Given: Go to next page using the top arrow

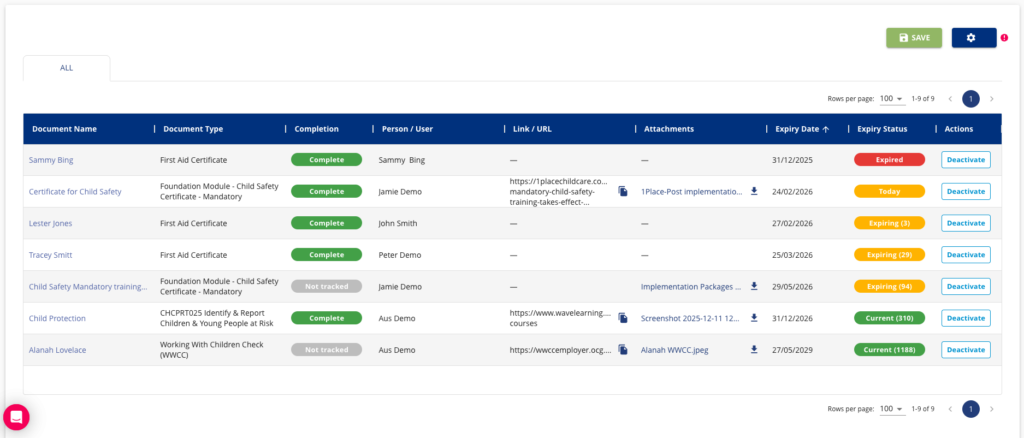Looking at the screenshot, I should [992, 99].
